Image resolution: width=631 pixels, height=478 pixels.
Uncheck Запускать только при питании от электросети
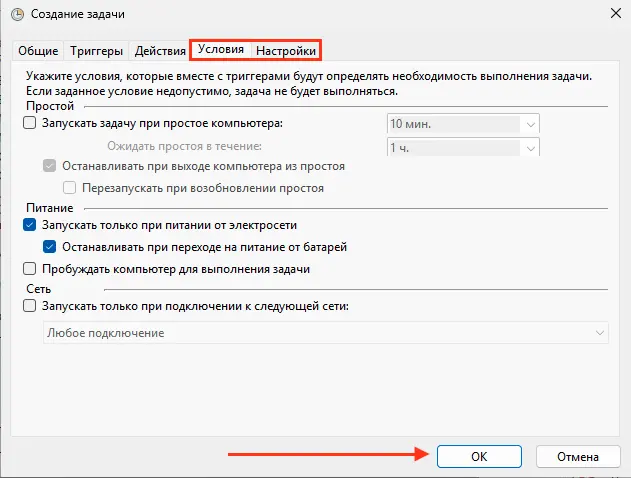point(29,226)
